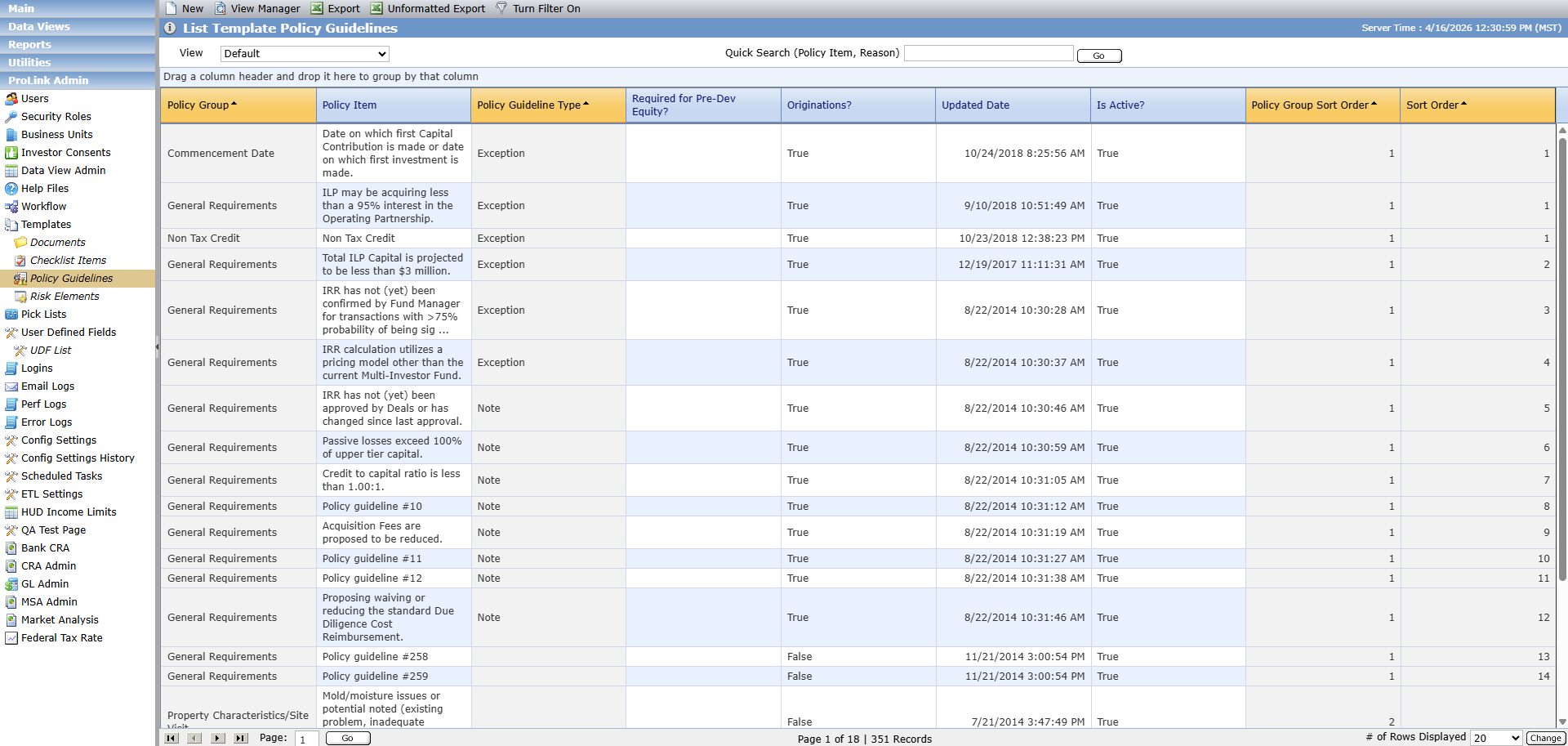This screenshot has width=1568, height=746.
Task: Open the View dropdown showing Default
Action: (305, 54)
